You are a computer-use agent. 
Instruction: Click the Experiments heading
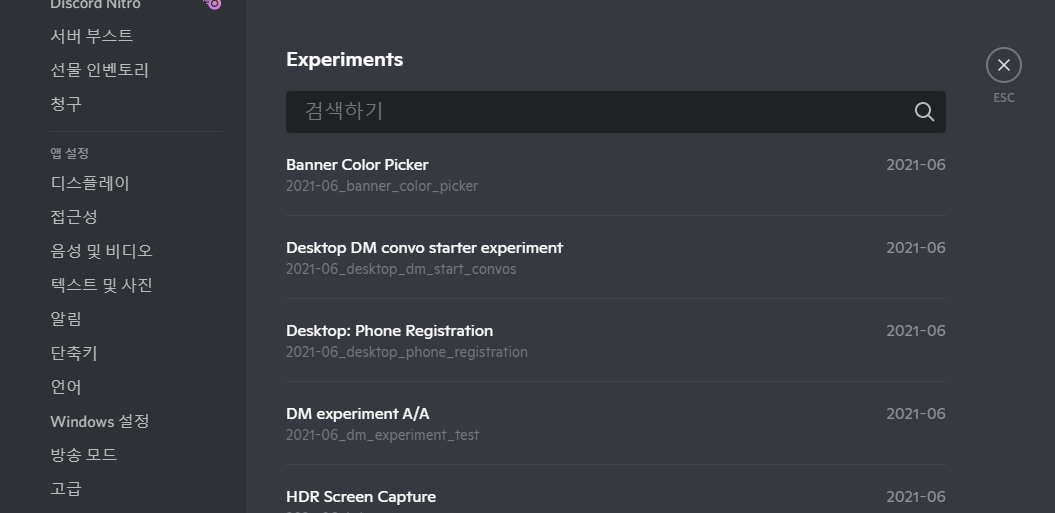(344, 59)
